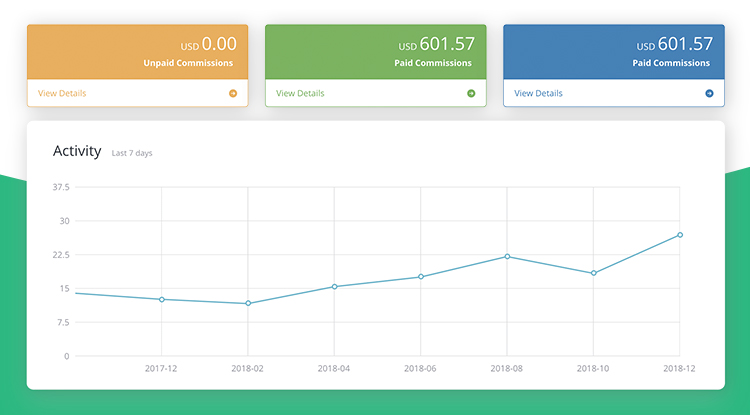Select the 2018-08 peak data point on chart
Image resolution: width=750 pixels, height=415 pixels.
click(x=507, y=256)
